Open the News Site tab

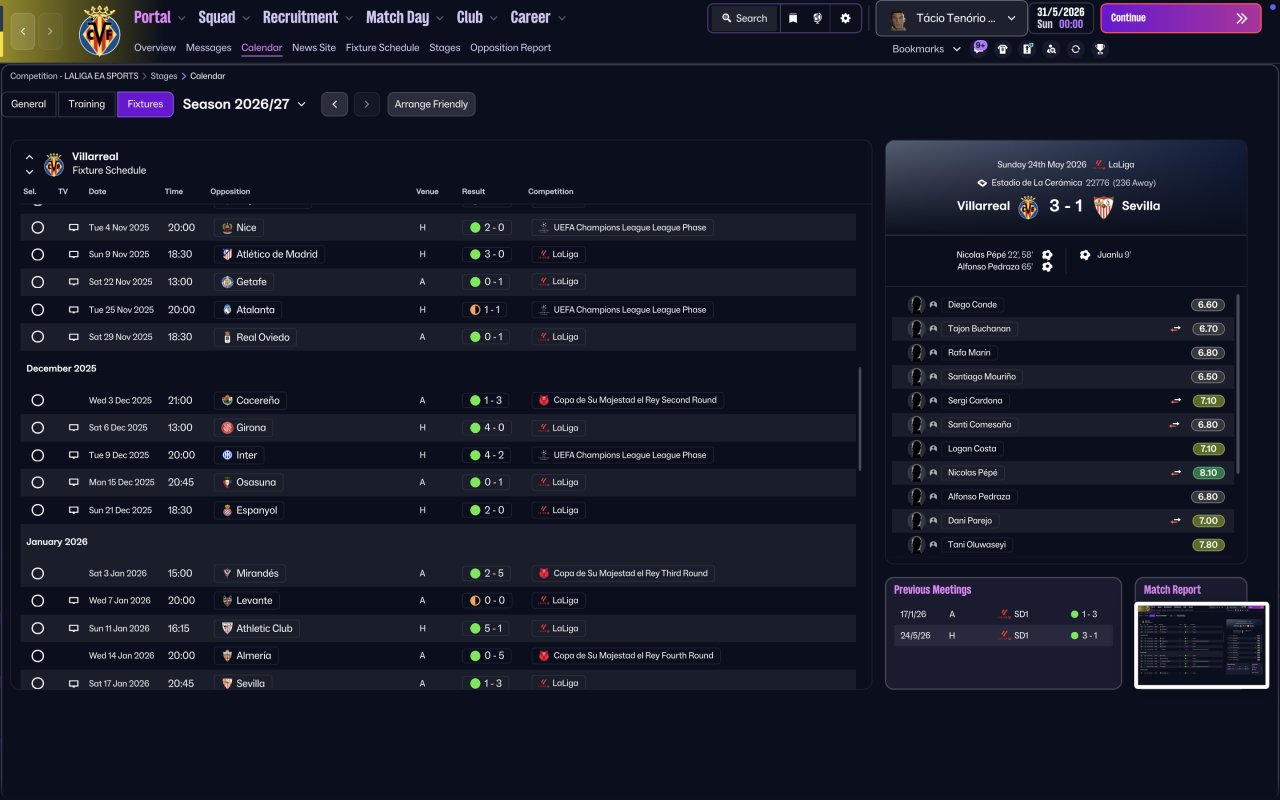pos(314,48)
